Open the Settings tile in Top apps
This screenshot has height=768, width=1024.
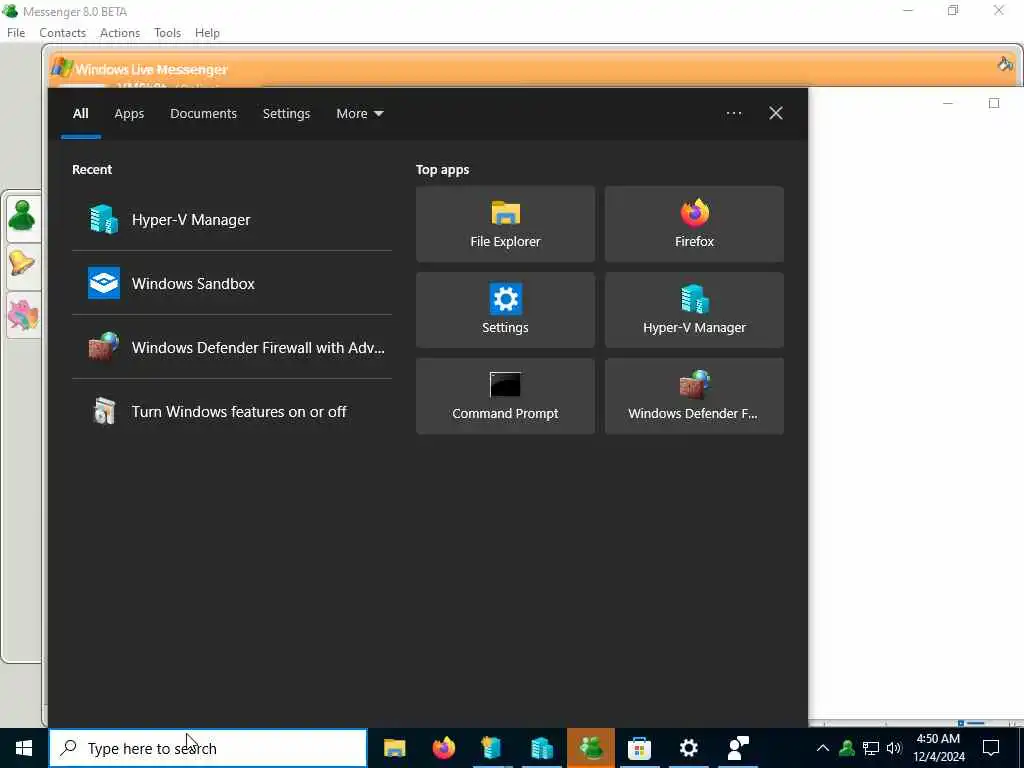coord(505,310)
